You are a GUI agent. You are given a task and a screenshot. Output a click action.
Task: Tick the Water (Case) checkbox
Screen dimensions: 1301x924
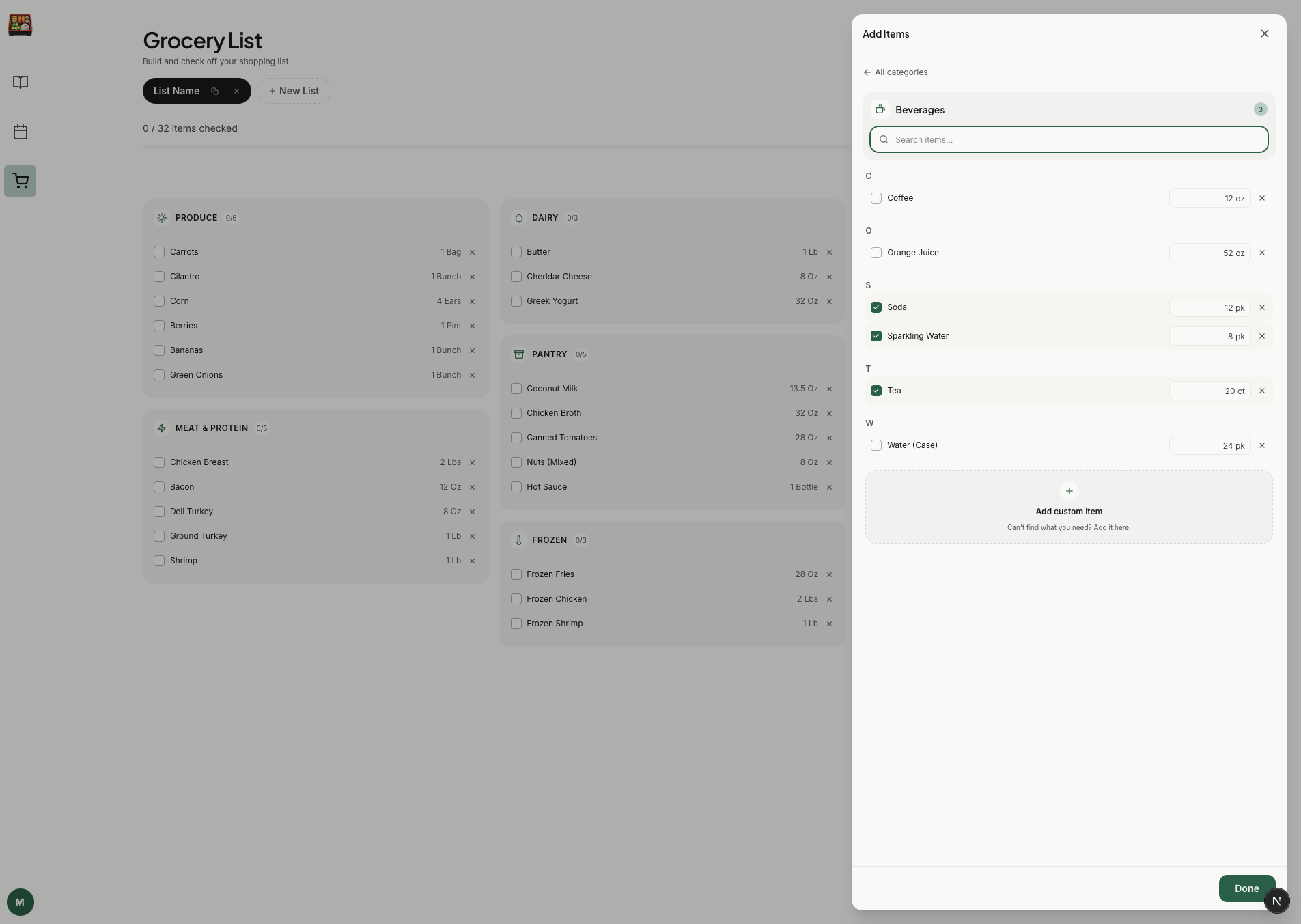(x=876, y=445)
